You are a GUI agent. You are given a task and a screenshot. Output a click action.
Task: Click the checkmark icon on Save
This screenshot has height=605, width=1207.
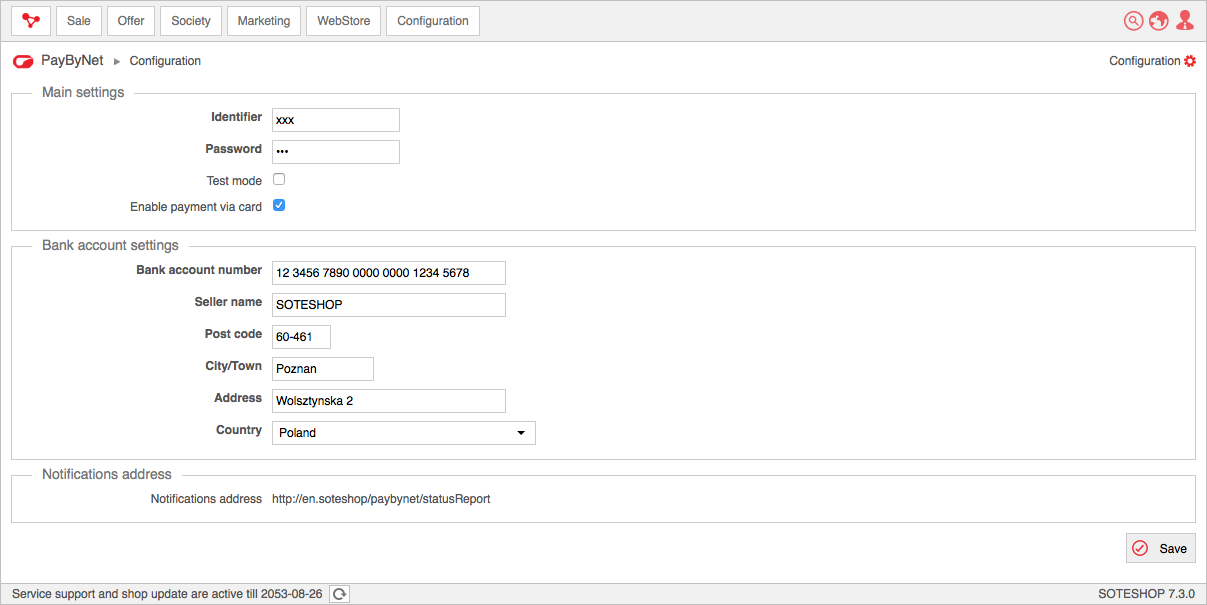pos(1140,548)
